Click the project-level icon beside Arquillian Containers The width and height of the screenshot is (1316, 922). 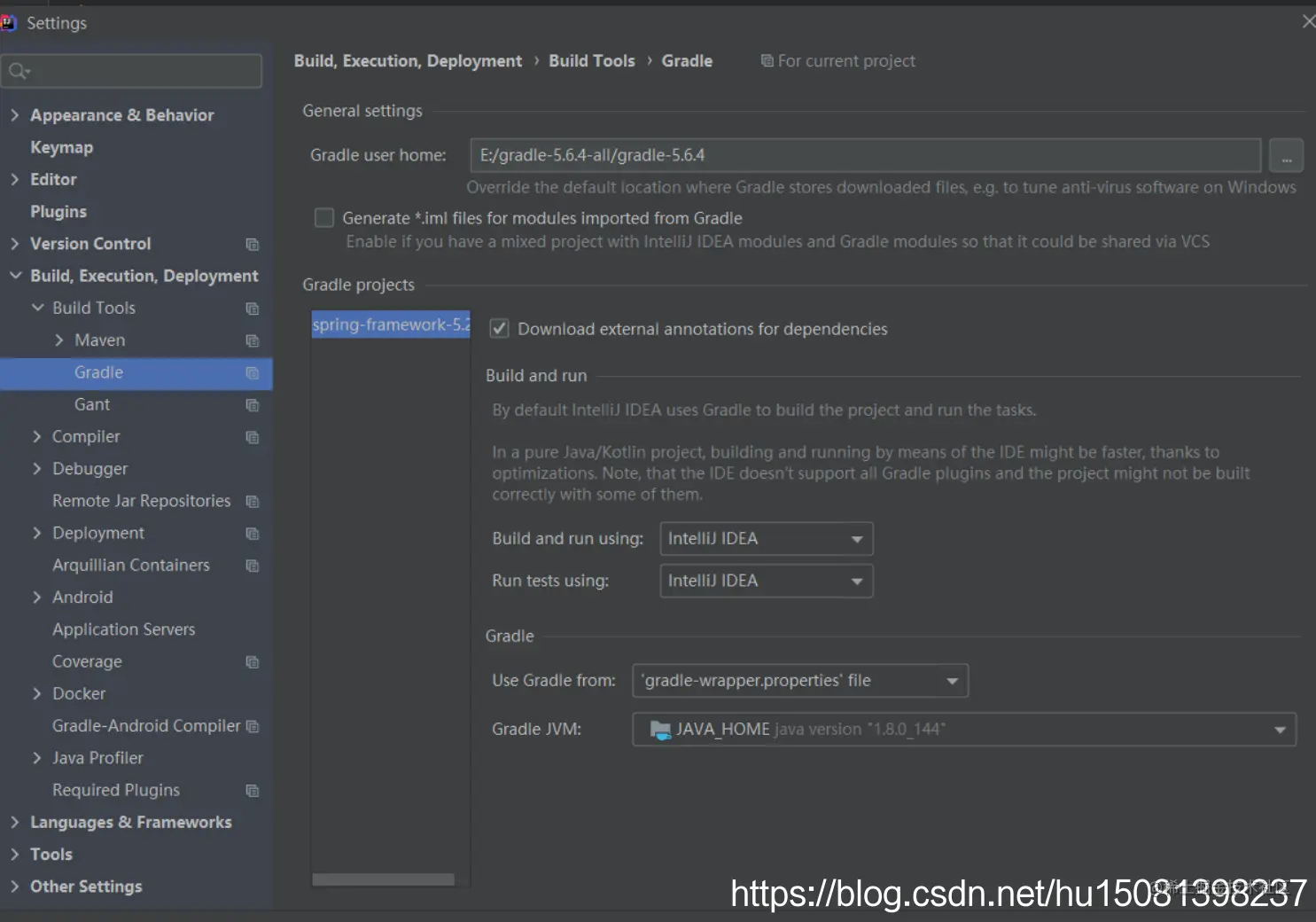point(253,566)
